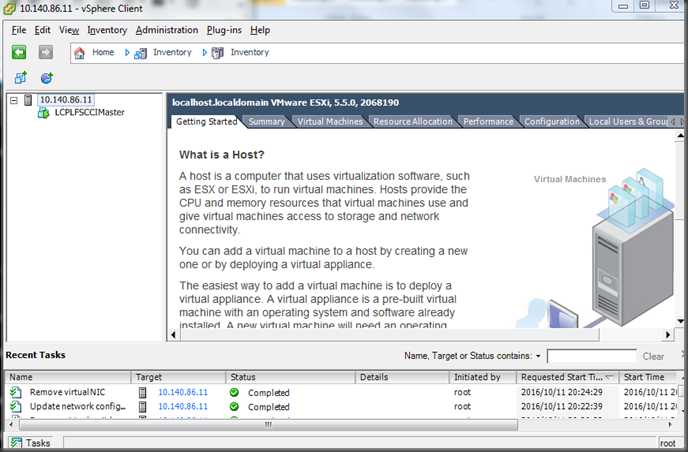Screen dimensions: 688x452
Task: Switch to the Summary tab
Action: (x=267, y=122)
